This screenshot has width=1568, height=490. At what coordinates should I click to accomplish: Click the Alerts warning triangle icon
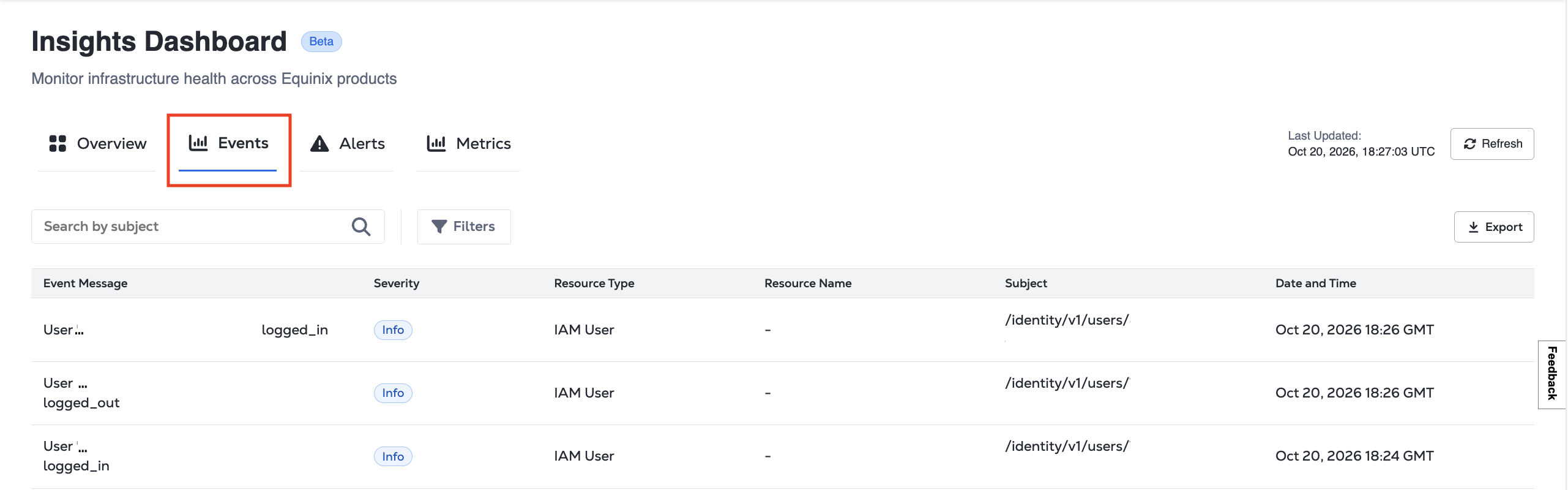[319, 143]
